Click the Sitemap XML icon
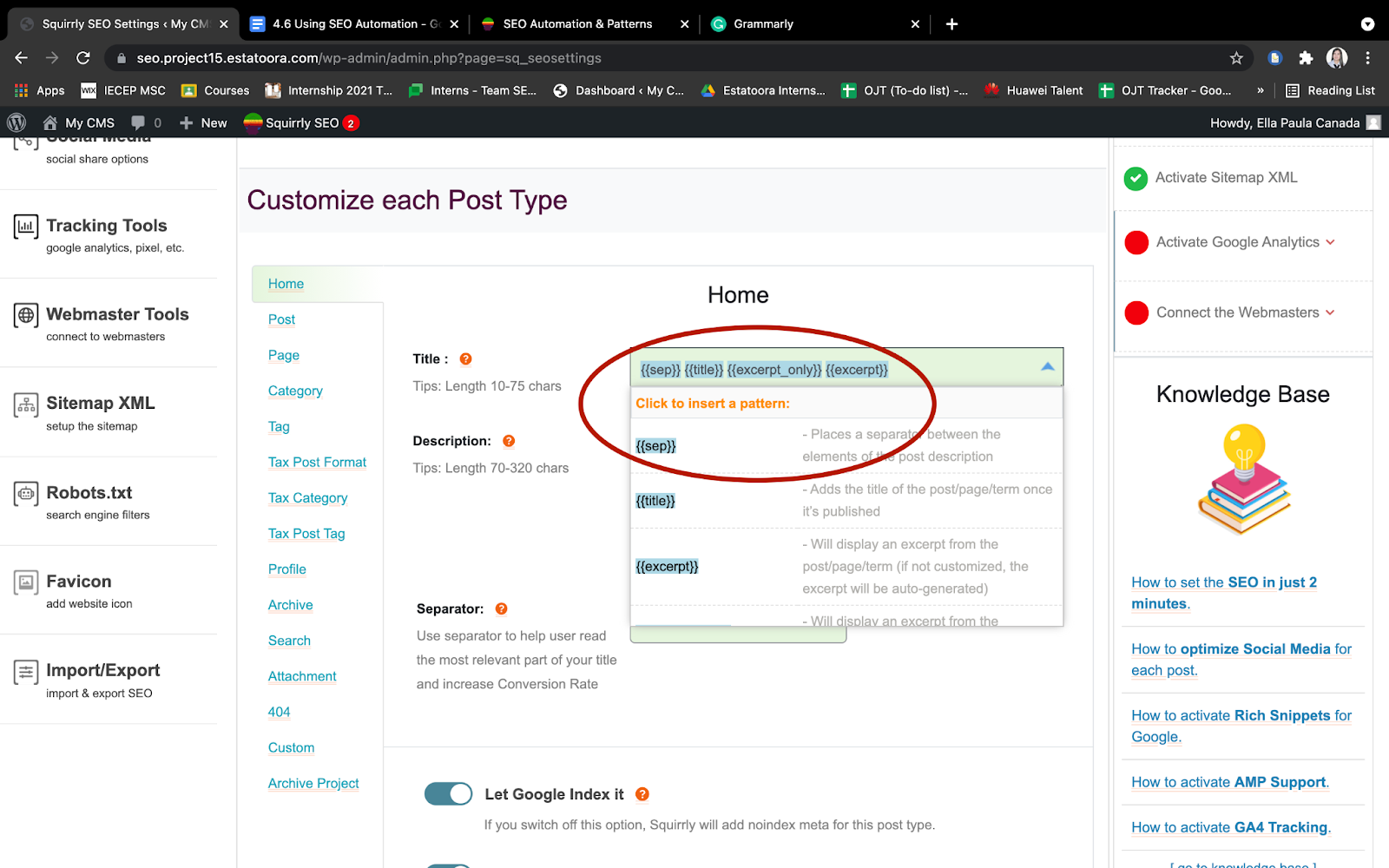Image resolution: width=1389 pixels, height=868 pixels. (x=26, y=404)
